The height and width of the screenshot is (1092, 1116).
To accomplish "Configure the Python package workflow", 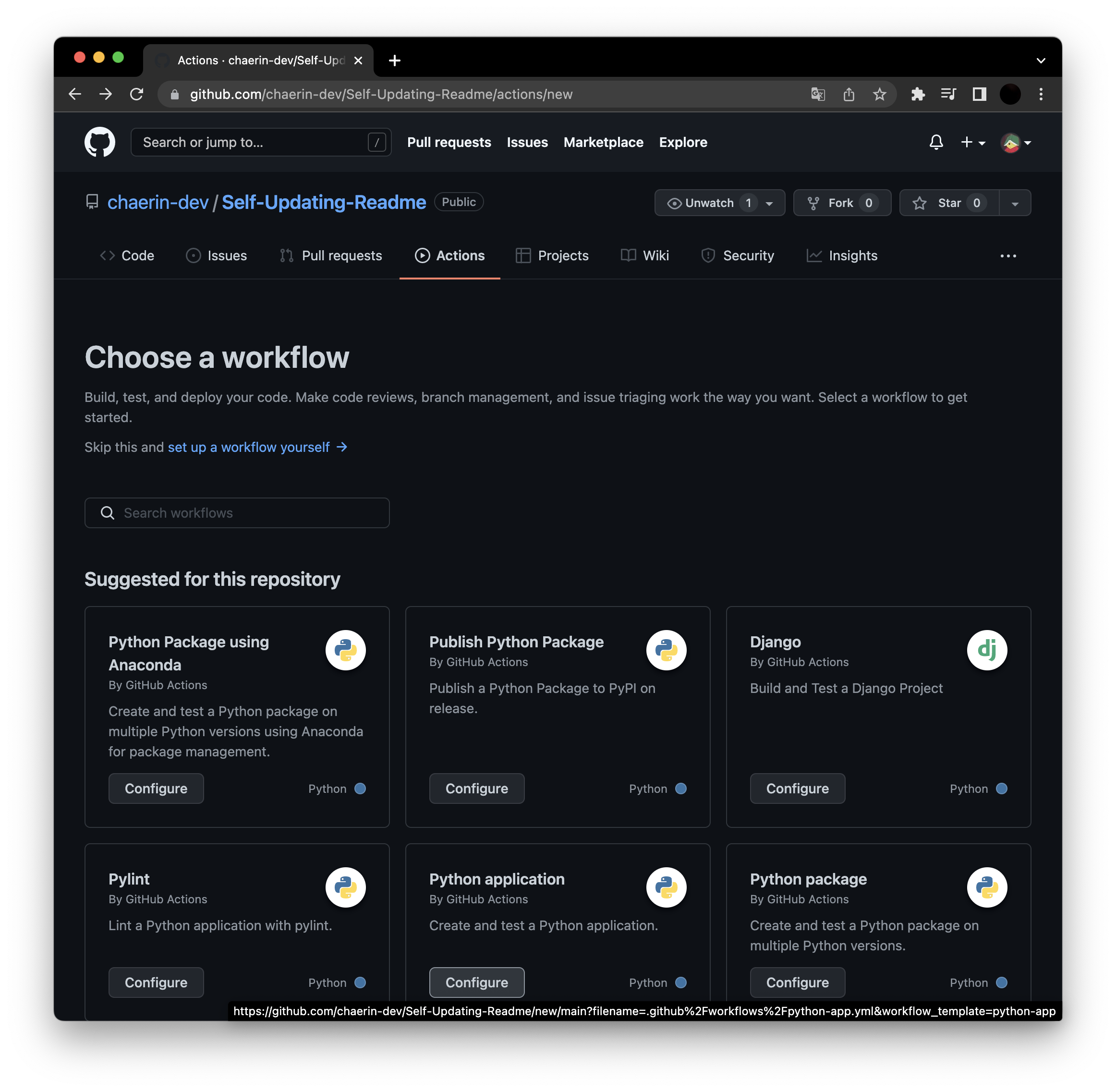I will 797,982.
